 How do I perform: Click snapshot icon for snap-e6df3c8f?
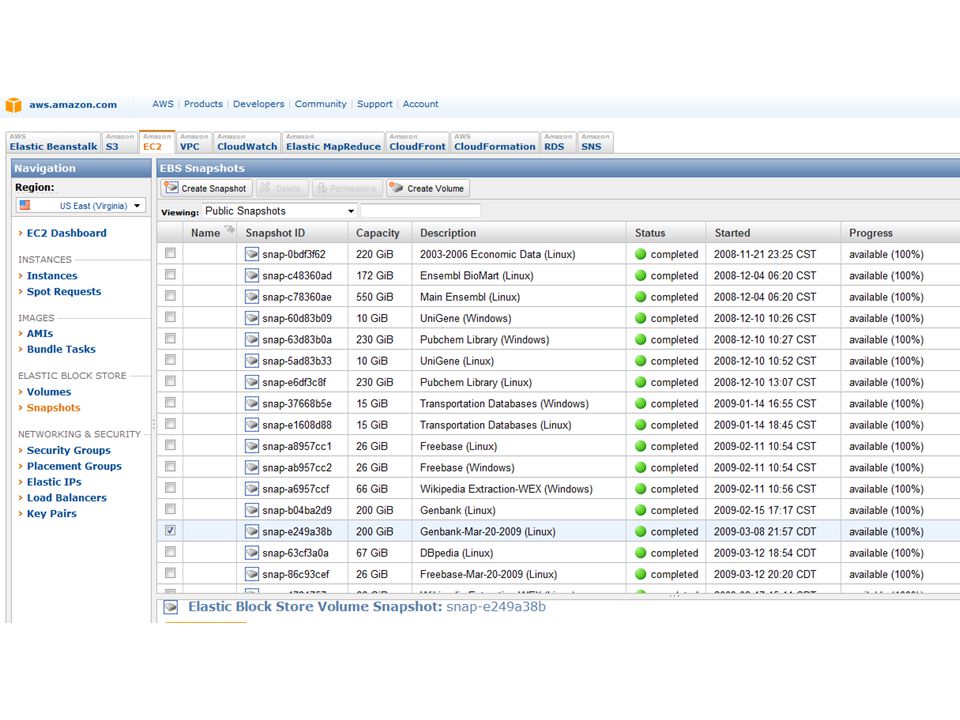pos(252,382)
